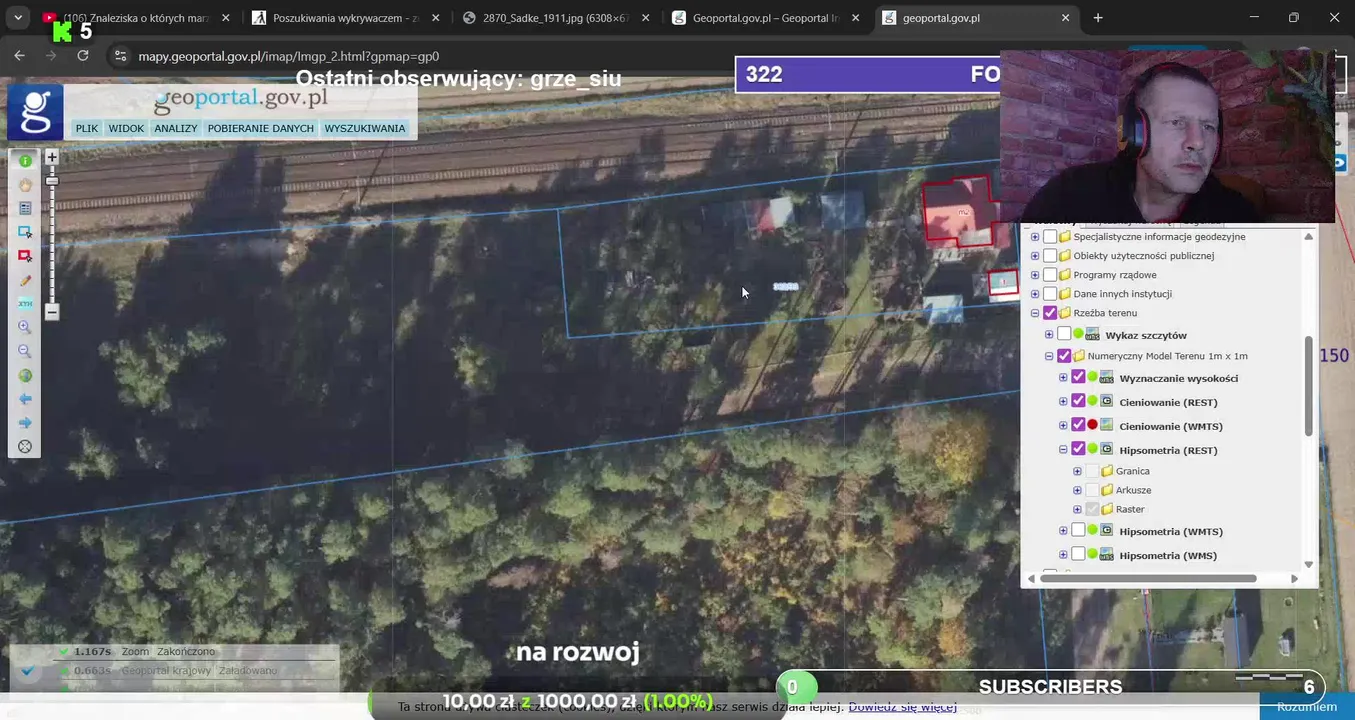Select the blue rectangle selection tool
This screenshot has height=720, width=1355.
[25, 232]
